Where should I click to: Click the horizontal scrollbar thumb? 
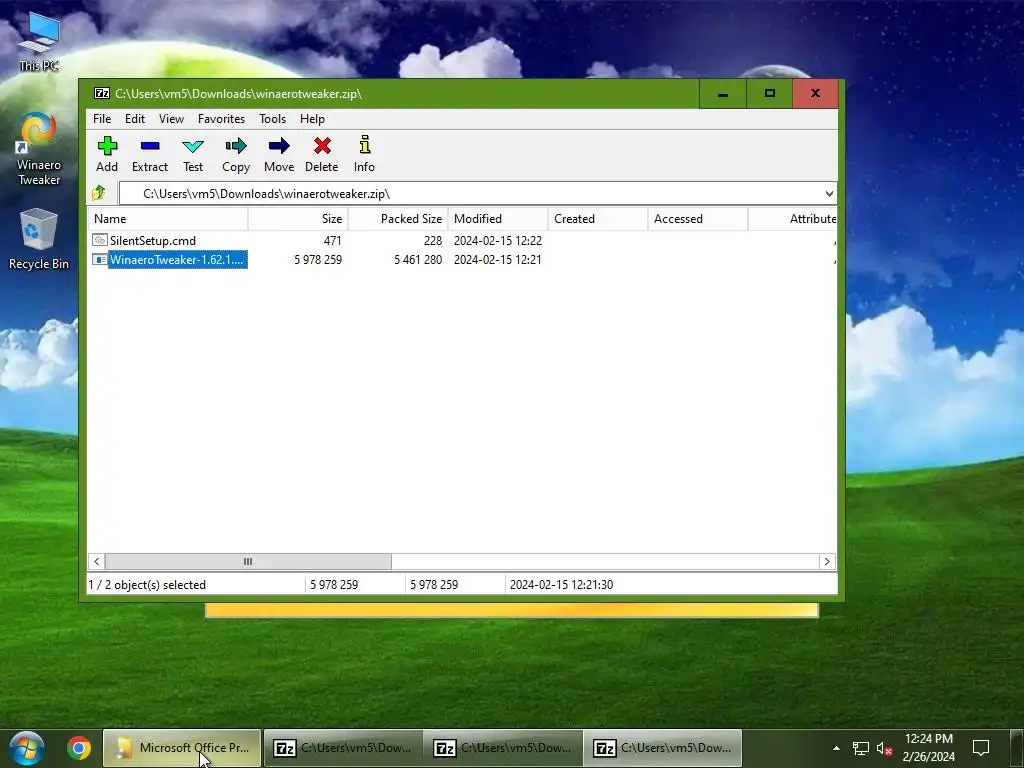248,562
